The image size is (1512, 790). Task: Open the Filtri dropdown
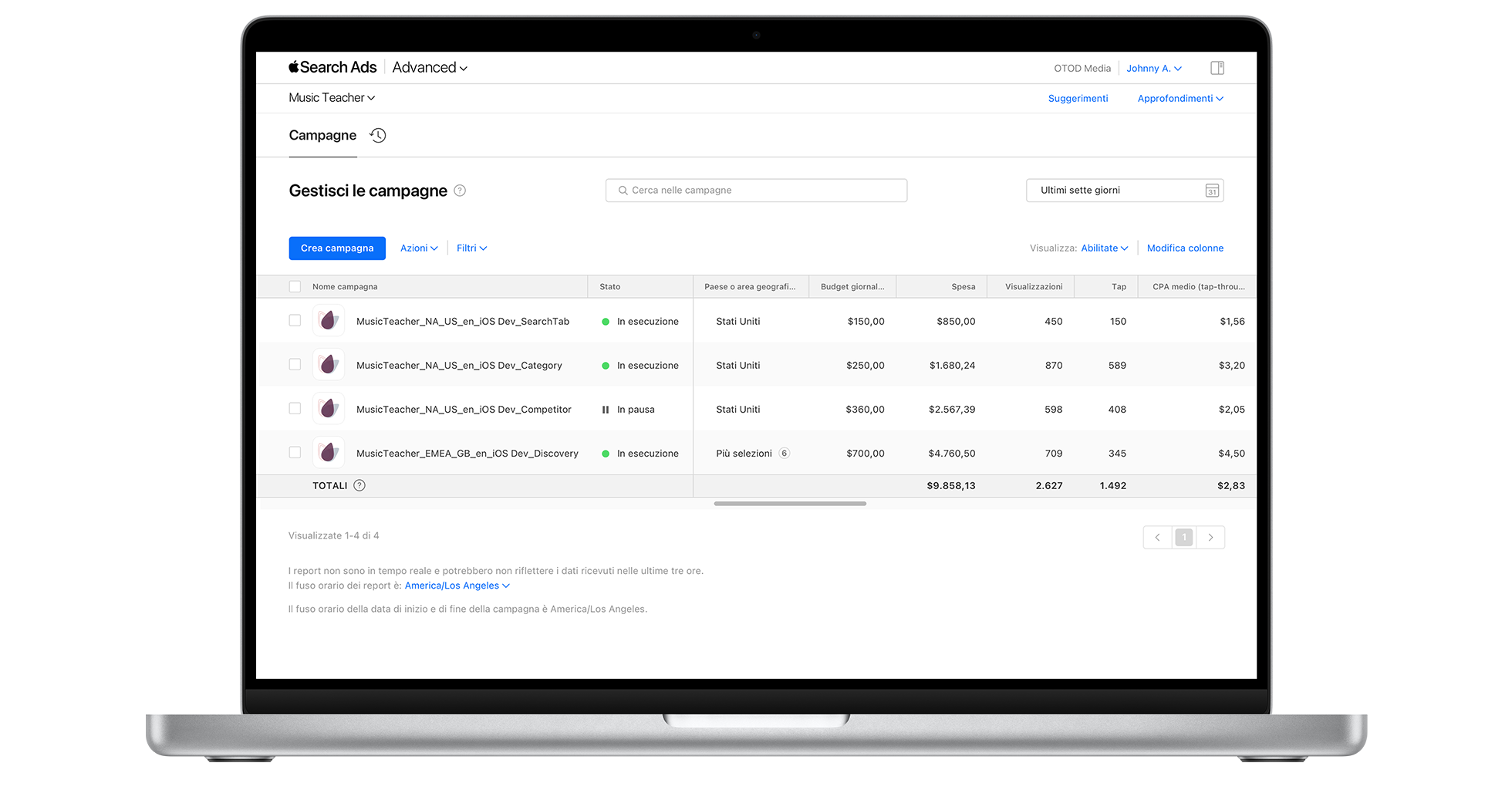coord(471,248)
